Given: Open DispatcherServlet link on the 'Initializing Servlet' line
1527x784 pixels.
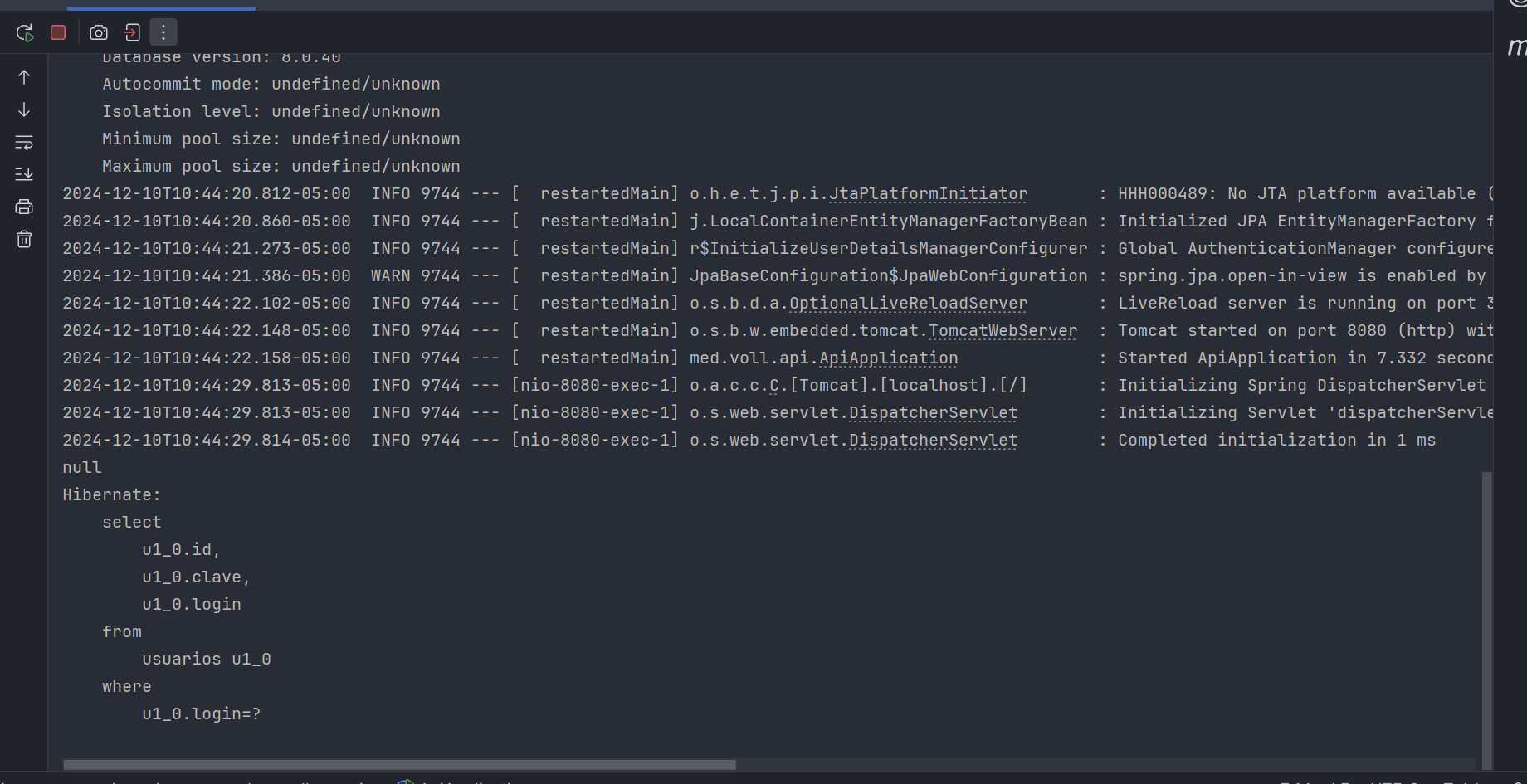Looking at the screenshot, I should [933, 413].
